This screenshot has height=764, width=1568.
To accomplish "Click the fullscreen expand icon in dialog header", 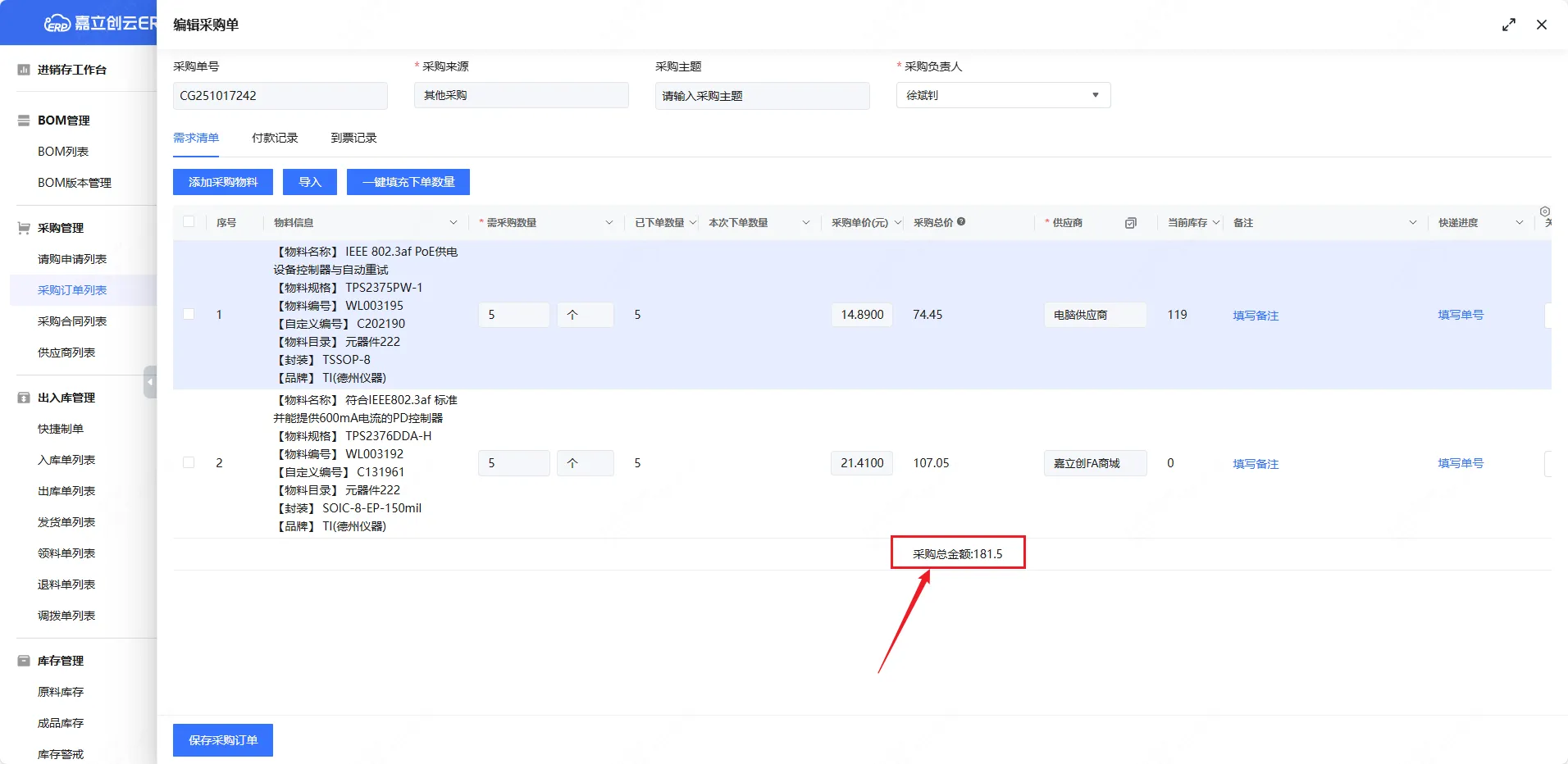I will (1508, 25).
